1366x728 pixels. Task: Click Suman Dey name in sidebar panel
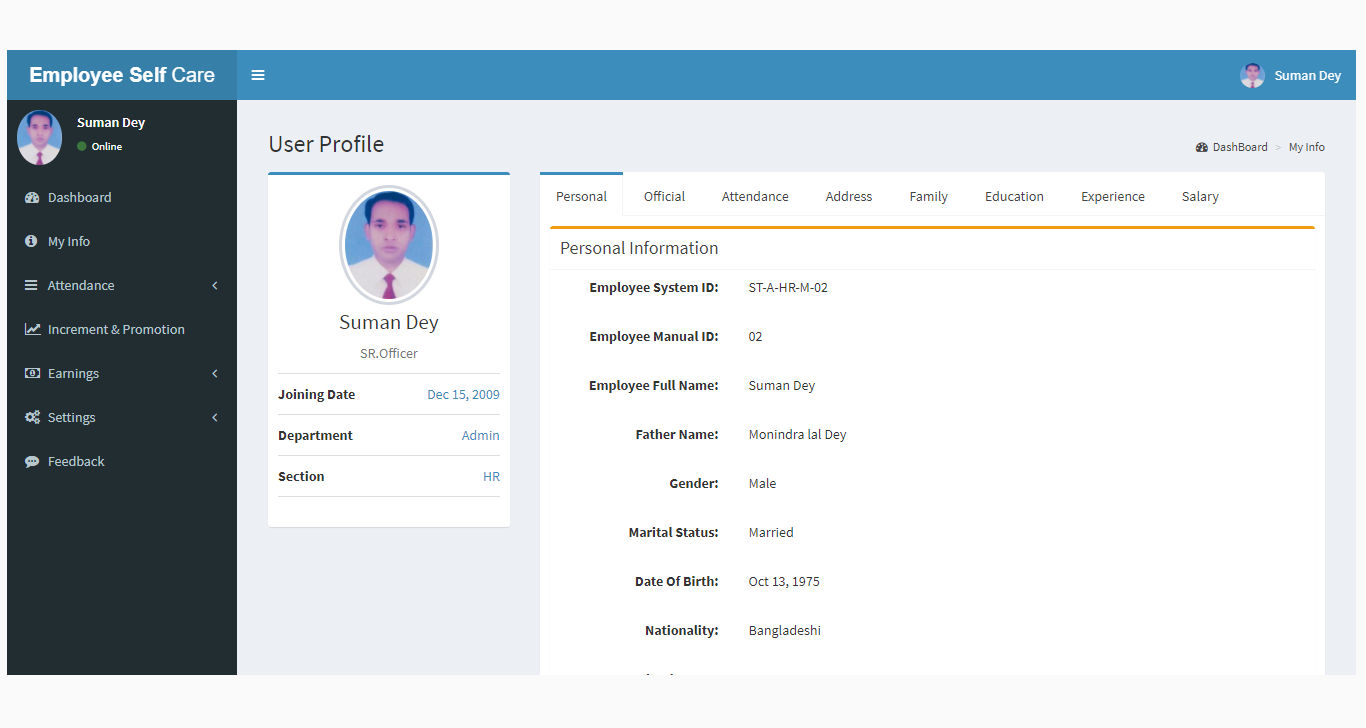click(x=111, y=122)
